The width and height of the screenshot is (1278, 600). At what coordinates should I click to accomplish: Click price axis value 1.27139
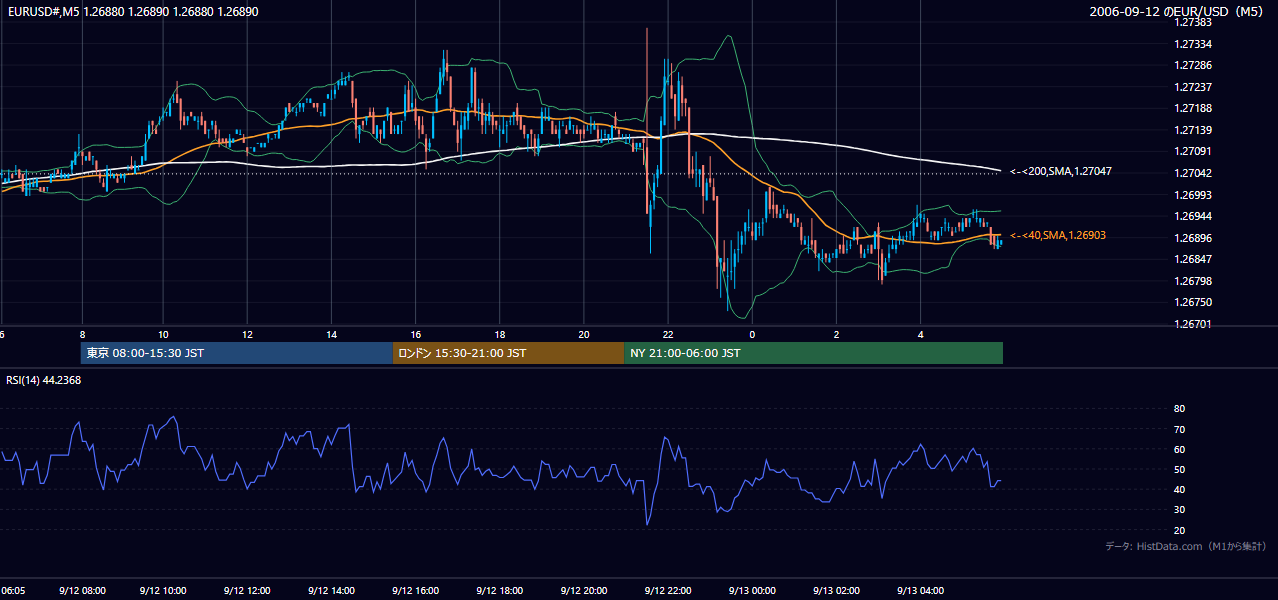click(x=1192, y=130)
